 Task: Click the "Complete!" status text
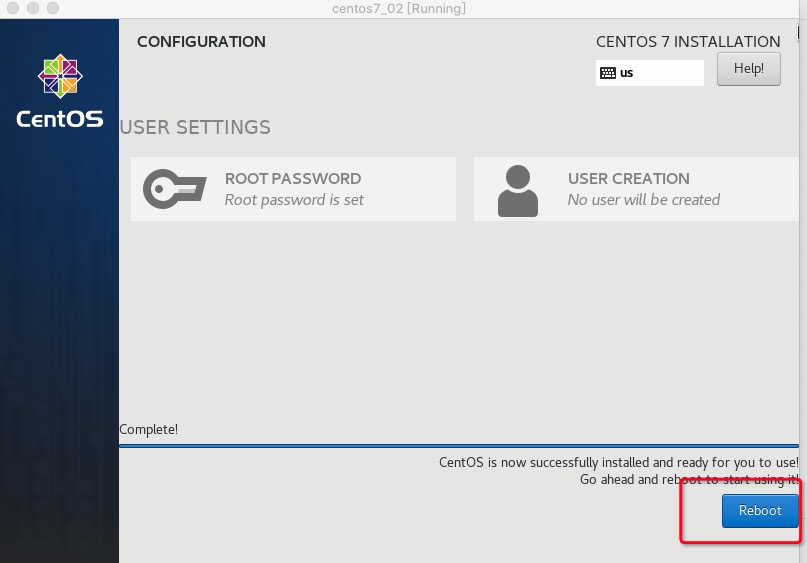(x=148, y=430)
